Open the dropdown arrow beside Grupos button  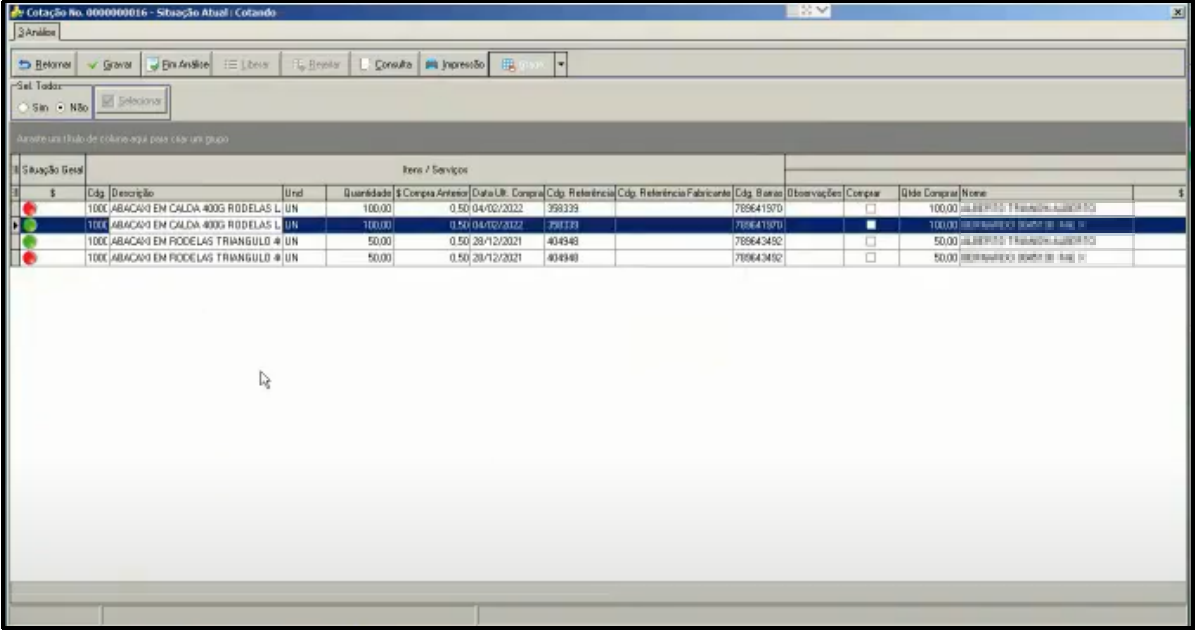pos(561,65)
